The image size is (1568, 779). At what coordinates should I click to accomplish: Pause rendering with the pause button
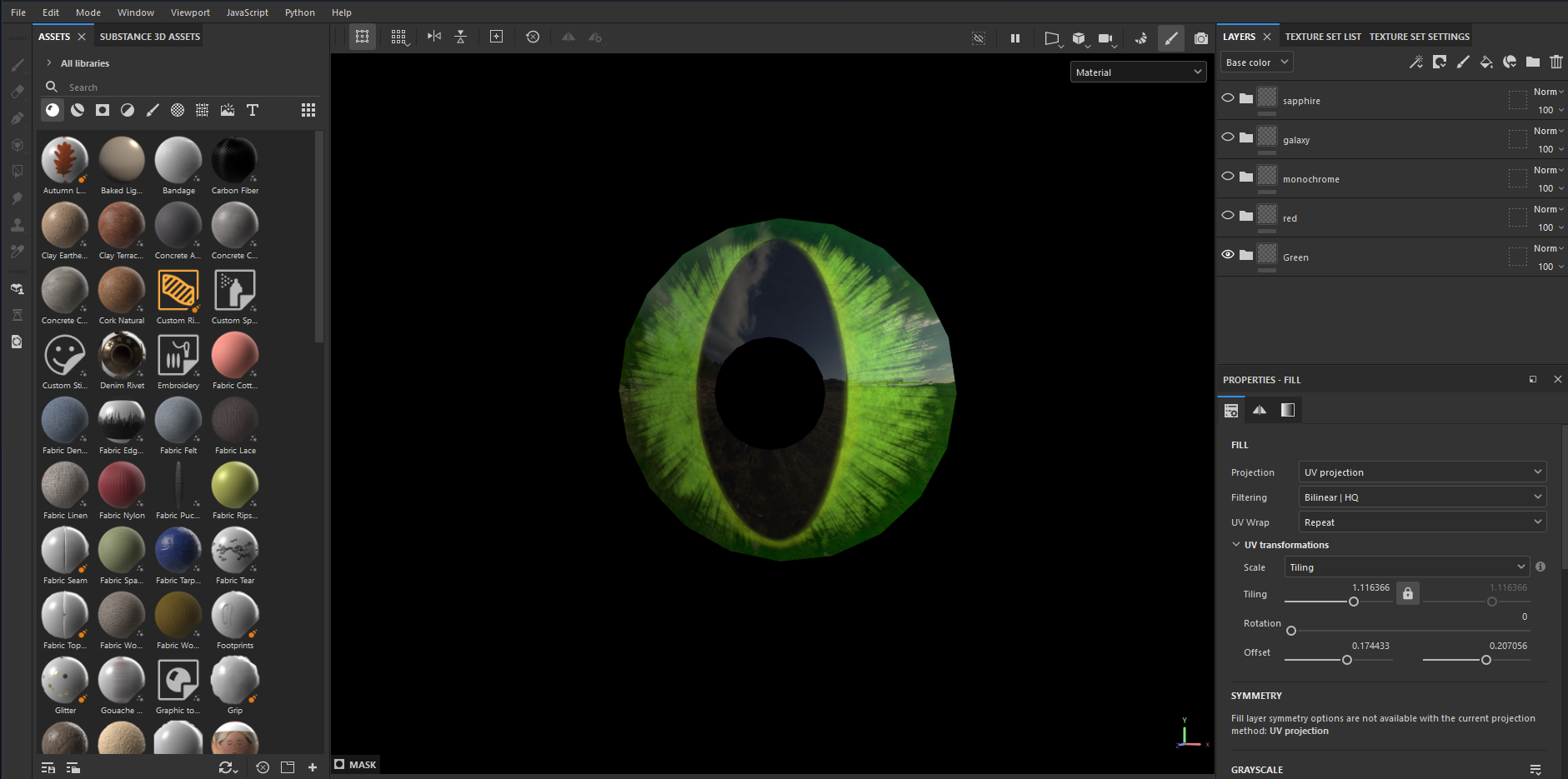click(x=1014, y=38)
